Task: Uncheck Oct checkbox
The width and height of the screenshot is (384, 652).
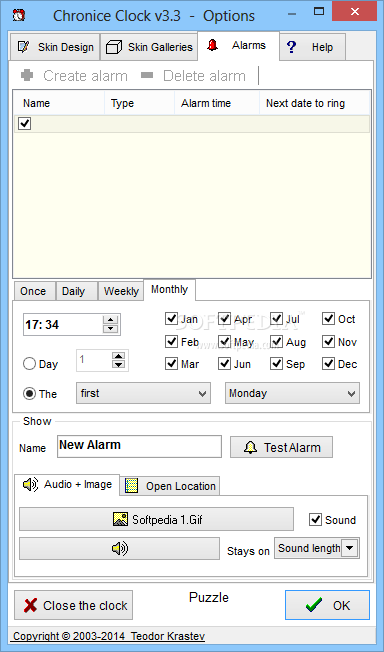Action: coord(328,319)
